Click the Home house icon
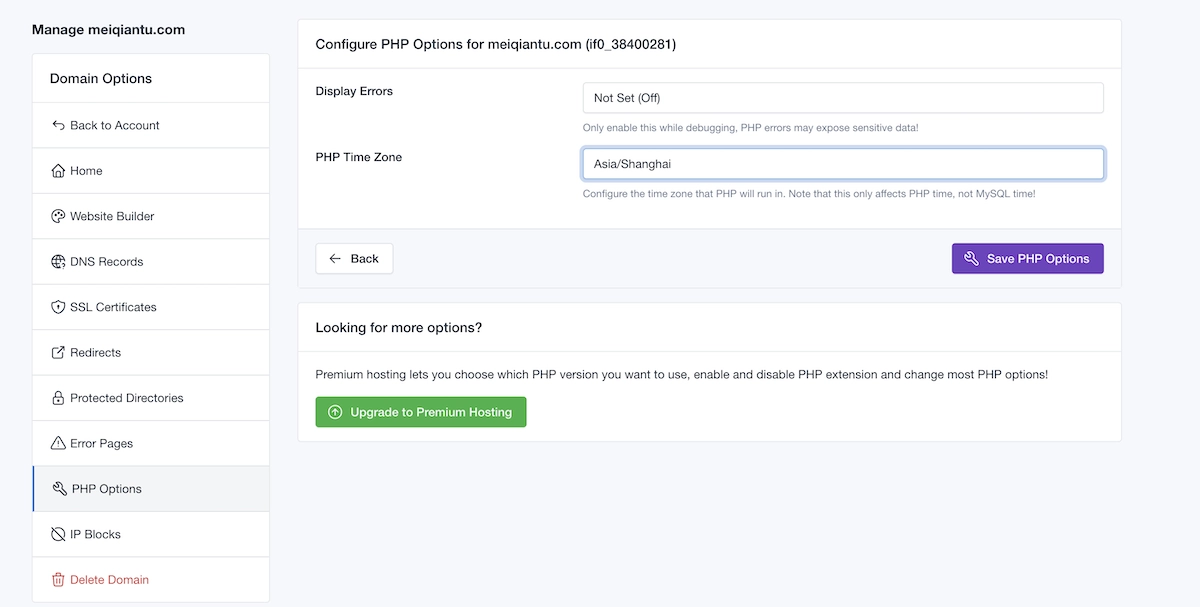The height and width of the screenshot is (607, 1200). click(58, 171)
